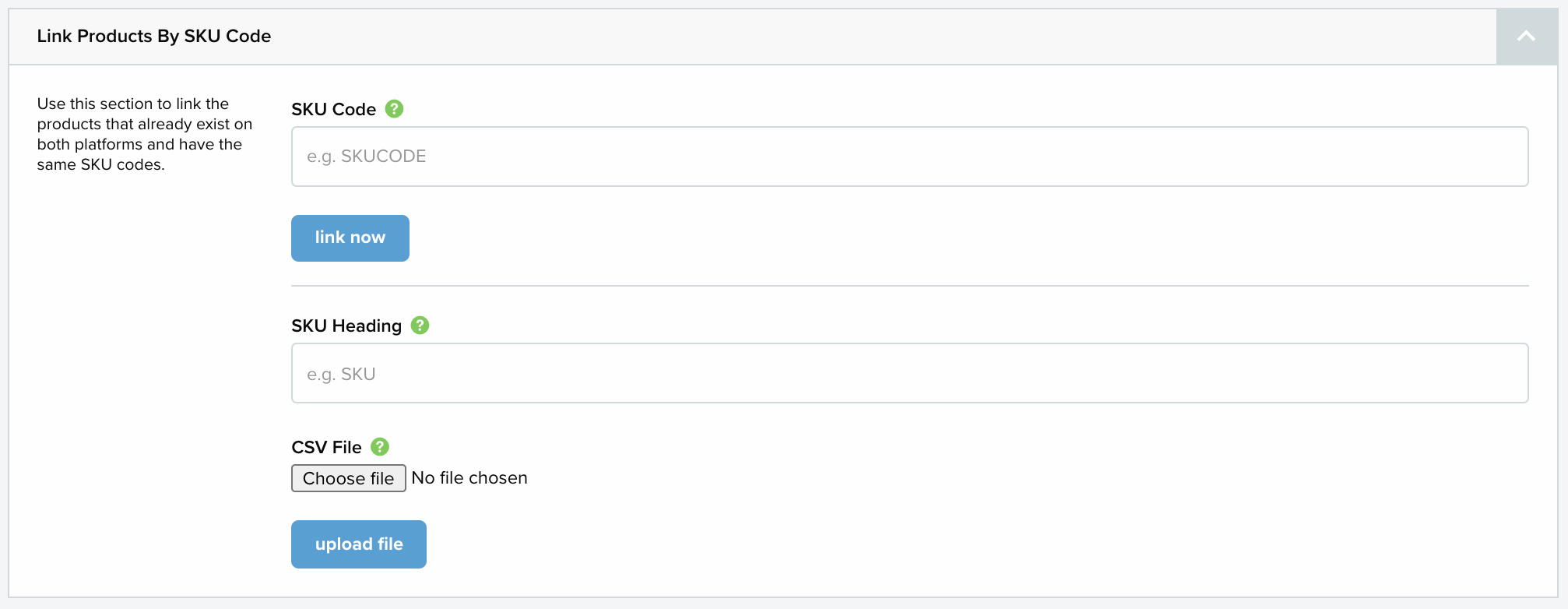Focus the SKU Code text field
Screen dimensions: 1568x609
coord(909,157)
